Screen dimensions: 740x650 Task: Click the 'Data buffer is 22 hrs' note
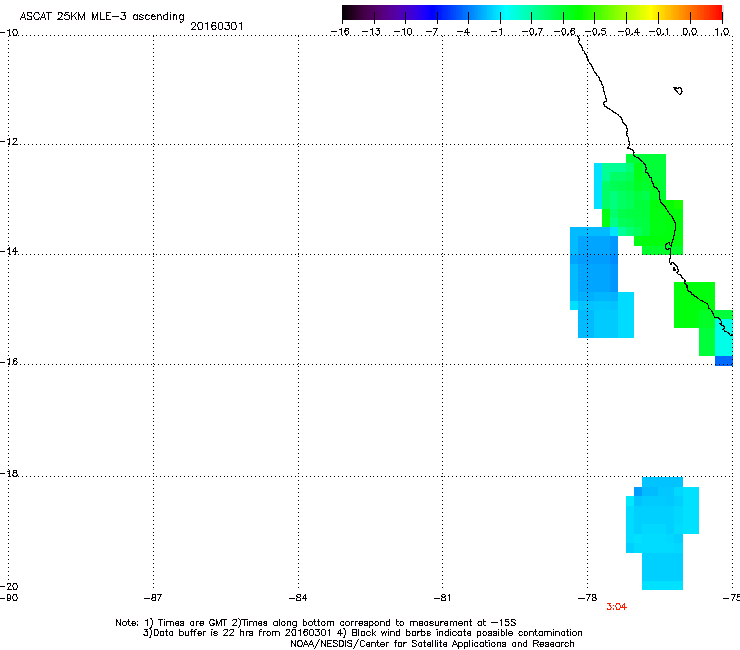362,633
